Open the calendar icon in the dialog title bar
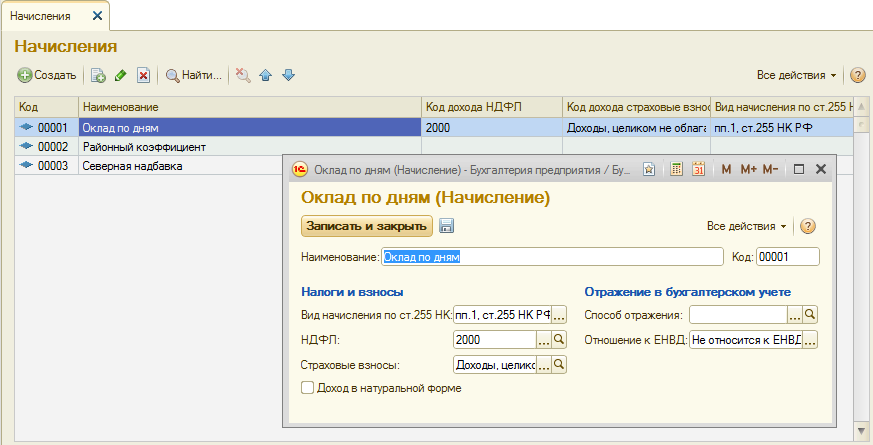Screen dimensions: 873x445 point(699,169)
